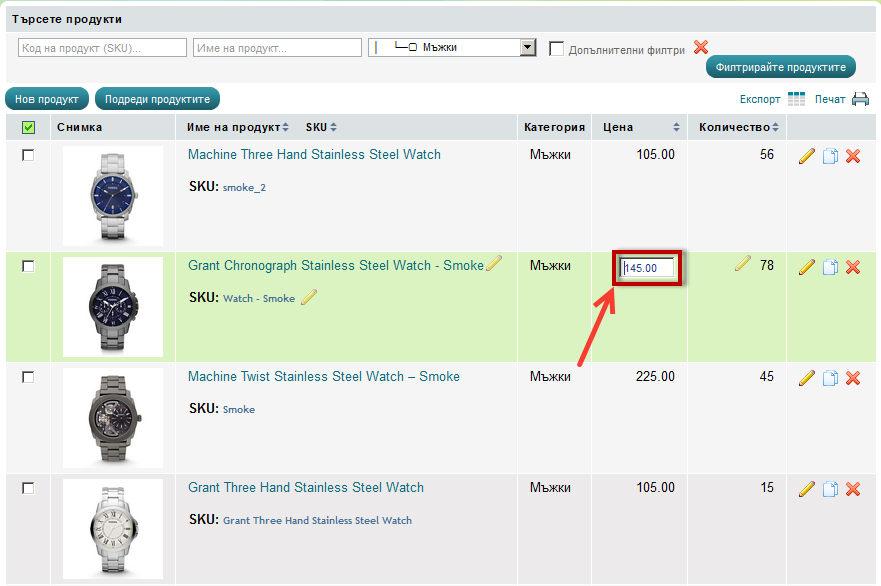Delete Grant Three Hand watch with red X
Image resolution: width=881 pixels, height=586 pixels.
pos(853,489)
